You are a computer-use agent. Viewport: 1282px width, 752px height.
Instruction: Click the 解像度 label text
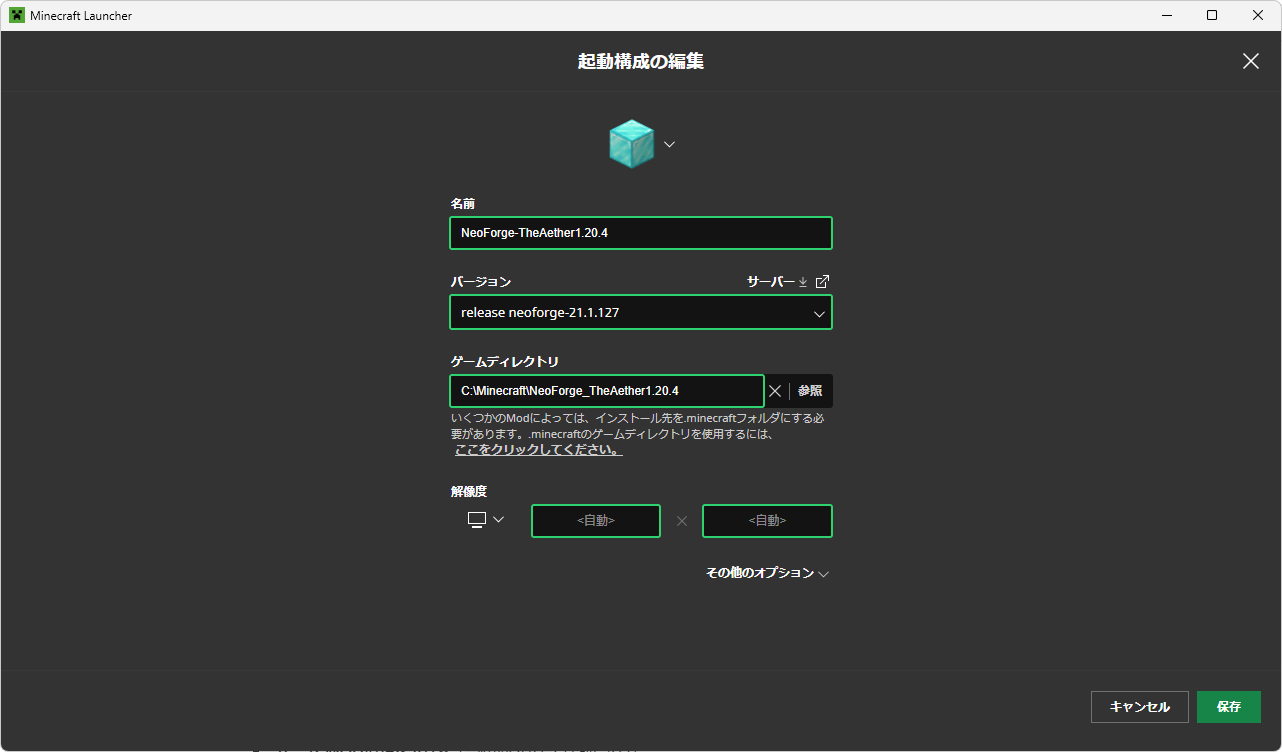pyautogui.click(x=469, y=491)
